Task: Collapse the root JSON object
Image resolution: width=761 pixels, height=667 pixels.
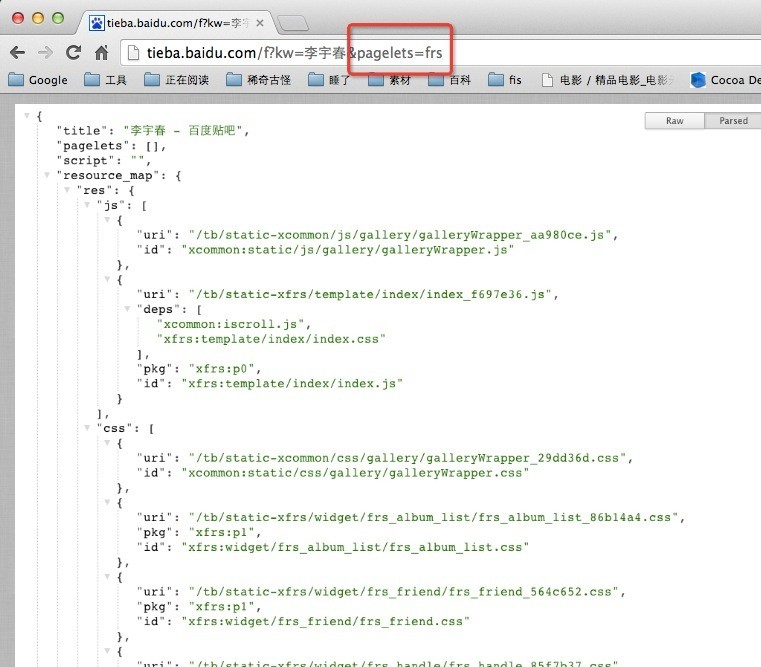Action: pos(27,117)
